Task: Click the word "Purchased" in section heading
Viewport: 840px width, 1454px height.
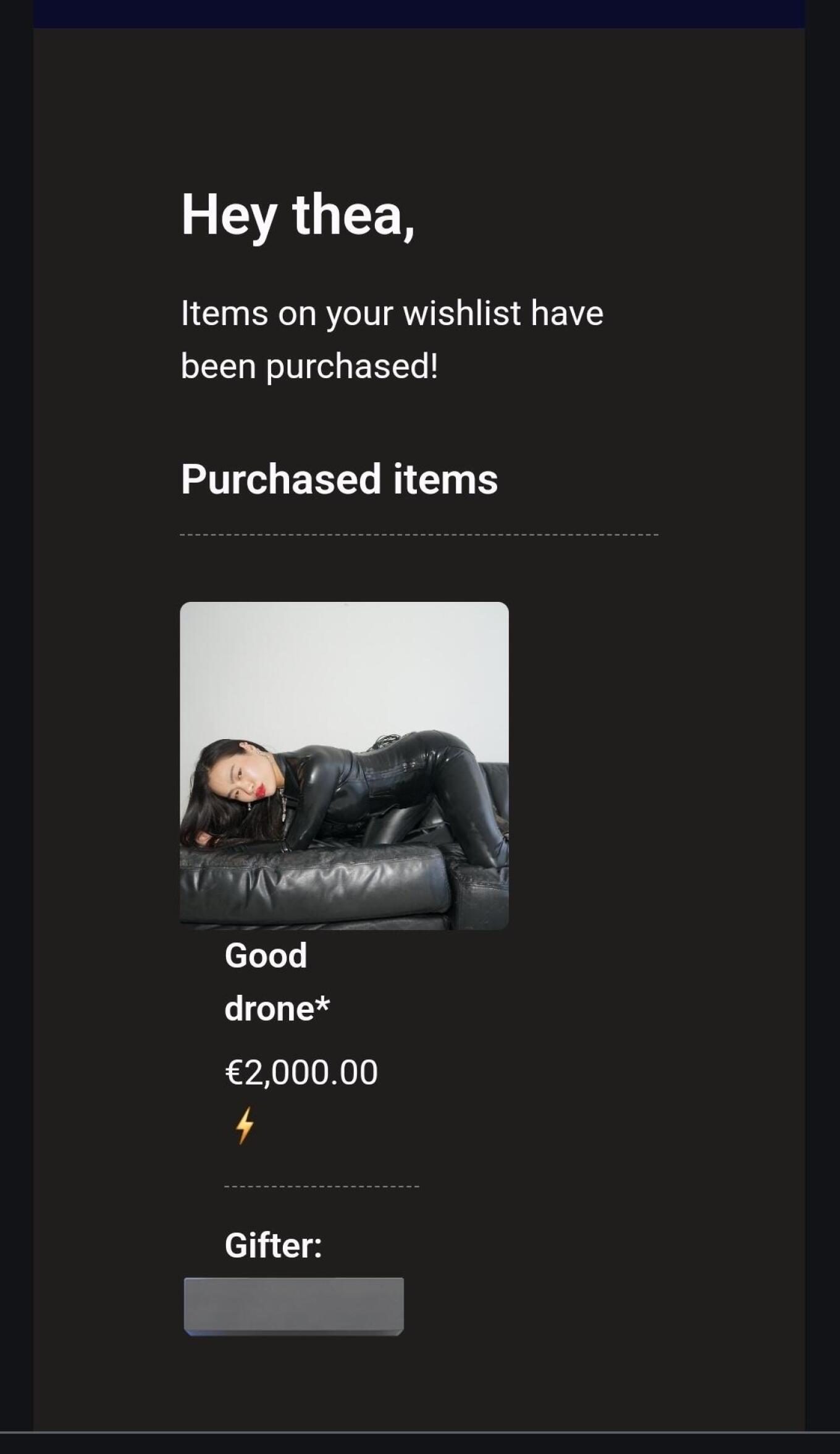Action: tap(280, 479)
